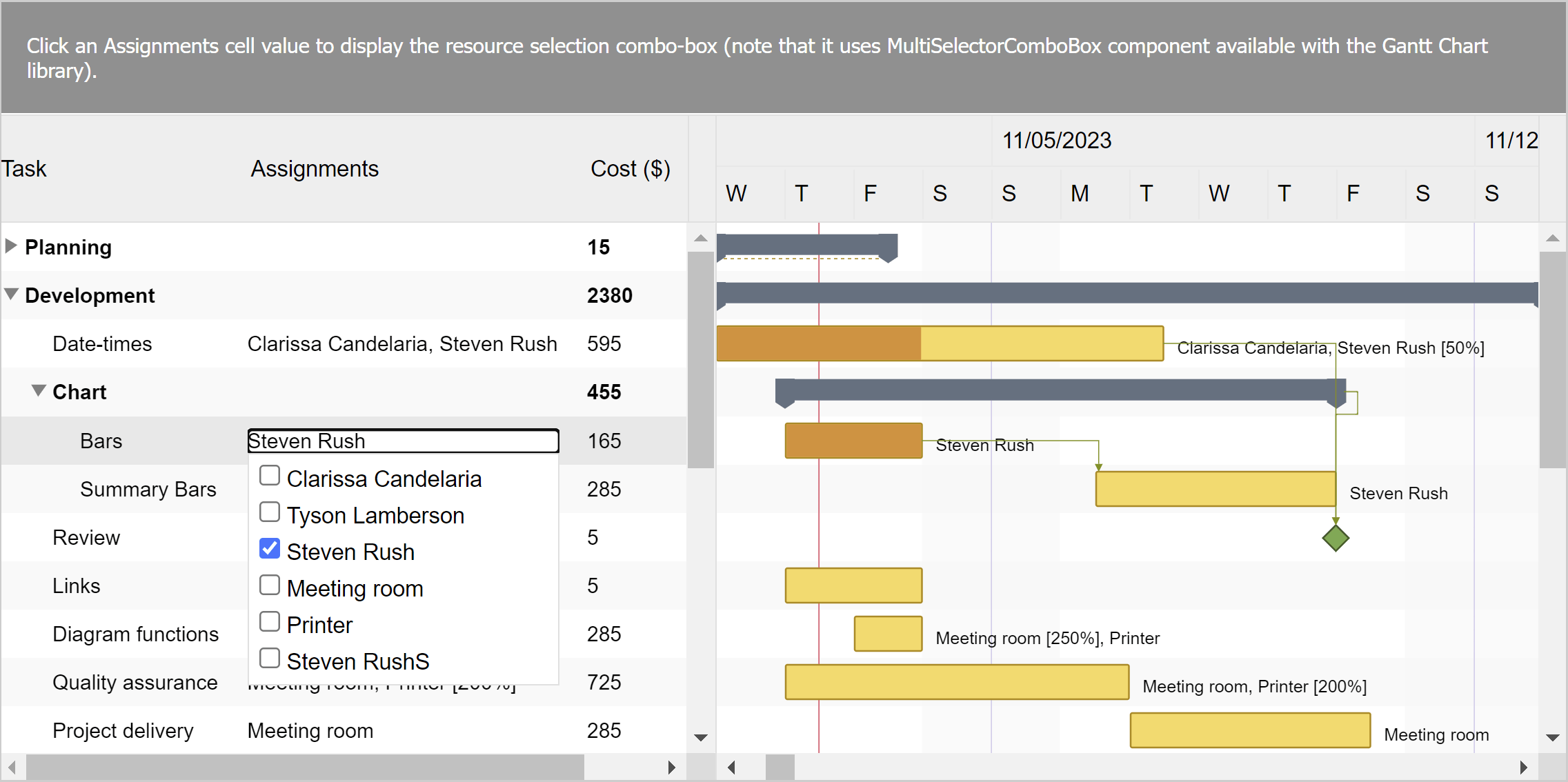Screen dimensions: 1568x782
Task: Click the Project delivery Meeting room assignment
Action: (310, 730)
